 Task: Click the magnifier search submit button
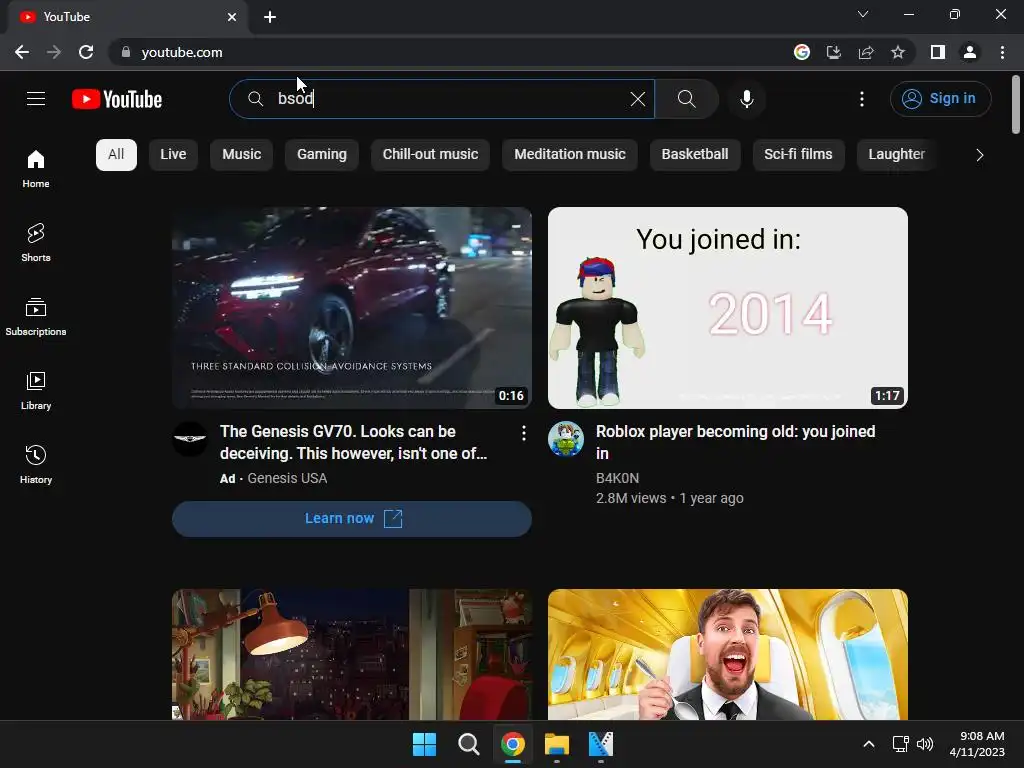686,99
